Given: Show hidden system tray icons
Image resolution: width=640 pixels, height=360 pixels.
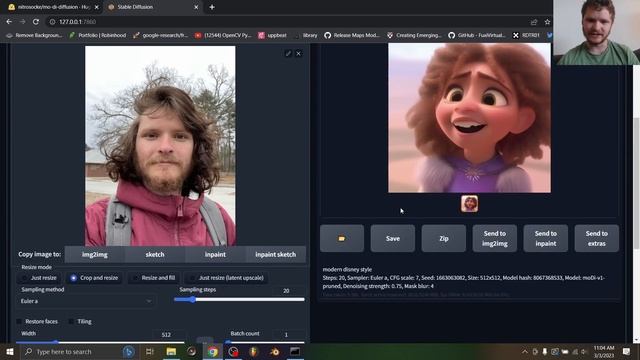Looking at the screenshot, I should pyautogui.click(x=525, y=351).
